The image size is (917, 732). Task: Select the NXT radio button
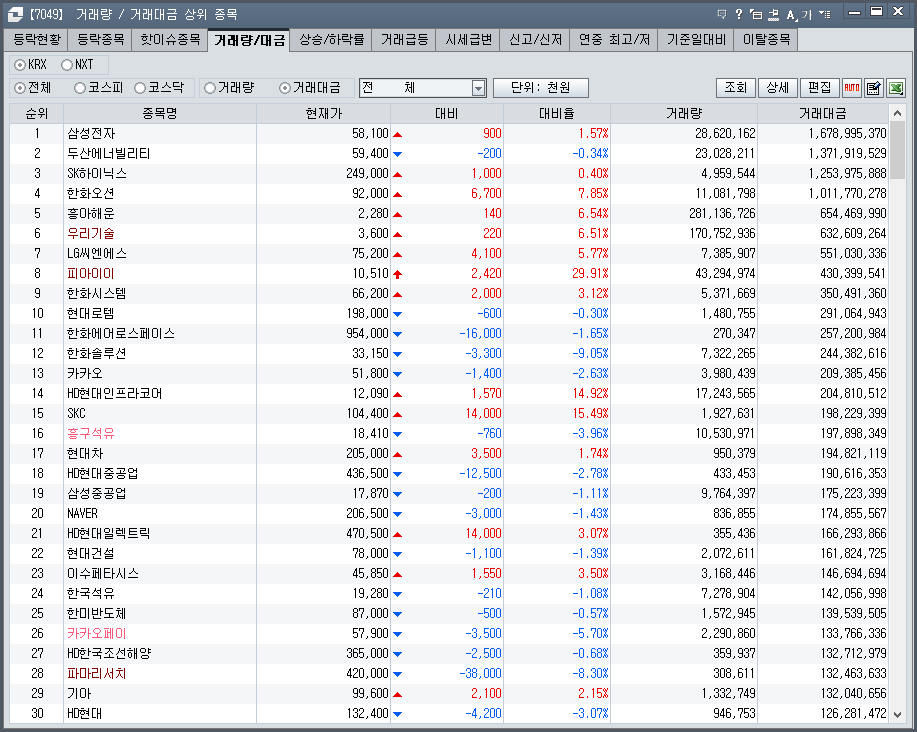[67, 65]
